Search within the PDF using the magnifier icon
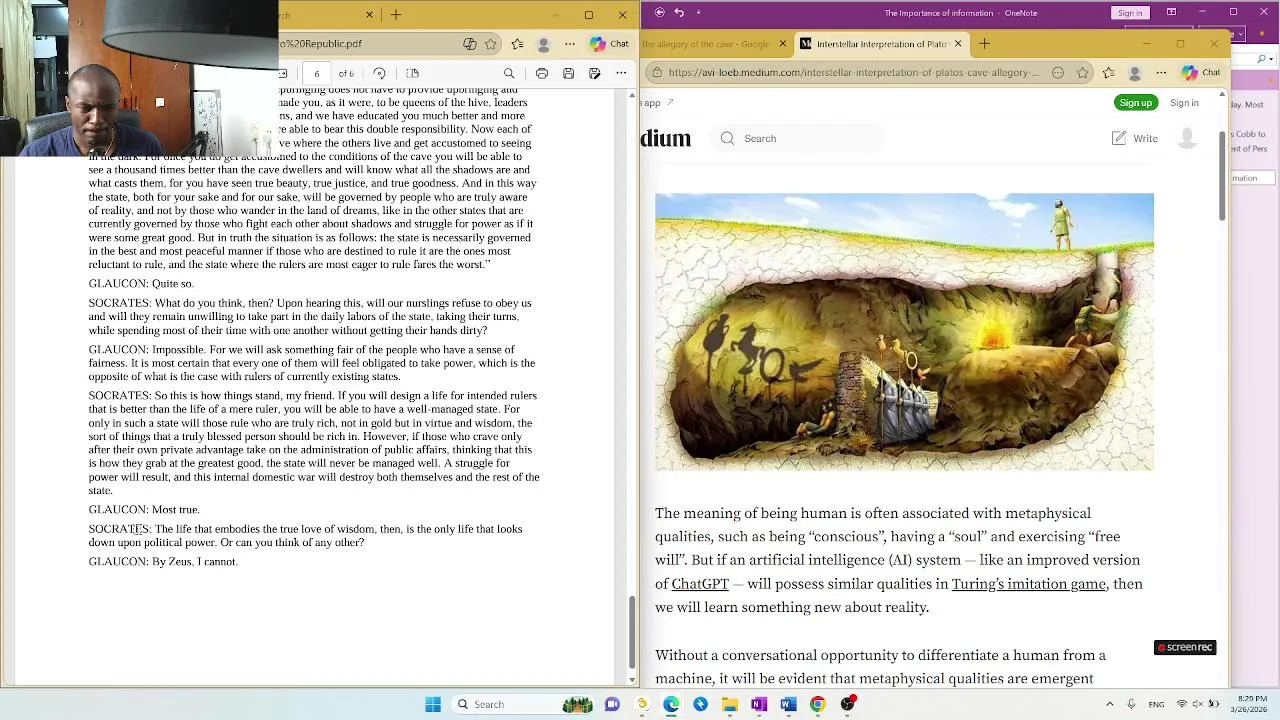 pyautogui.click(x=509, y=73)
